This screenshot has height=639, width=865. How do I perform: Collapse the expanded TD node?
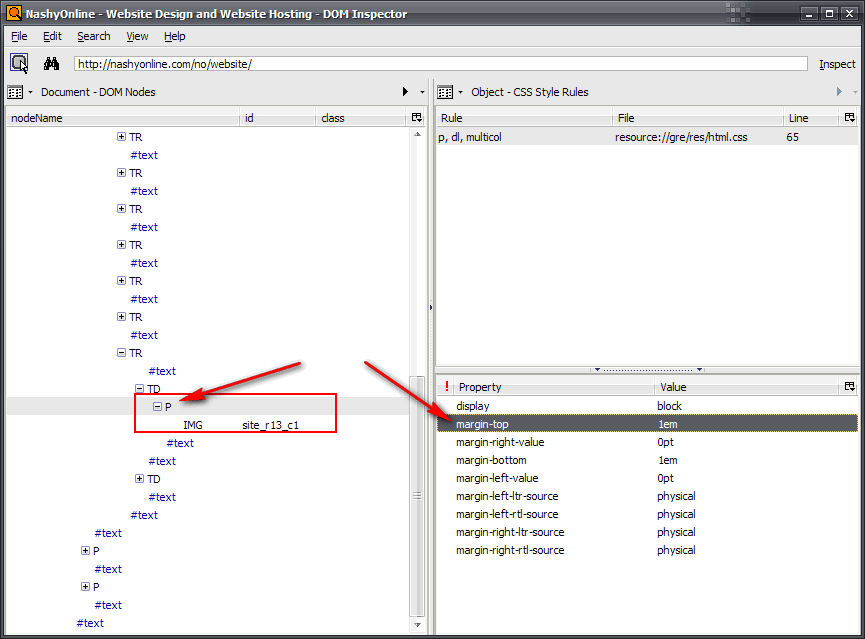[x=138, y=388]
